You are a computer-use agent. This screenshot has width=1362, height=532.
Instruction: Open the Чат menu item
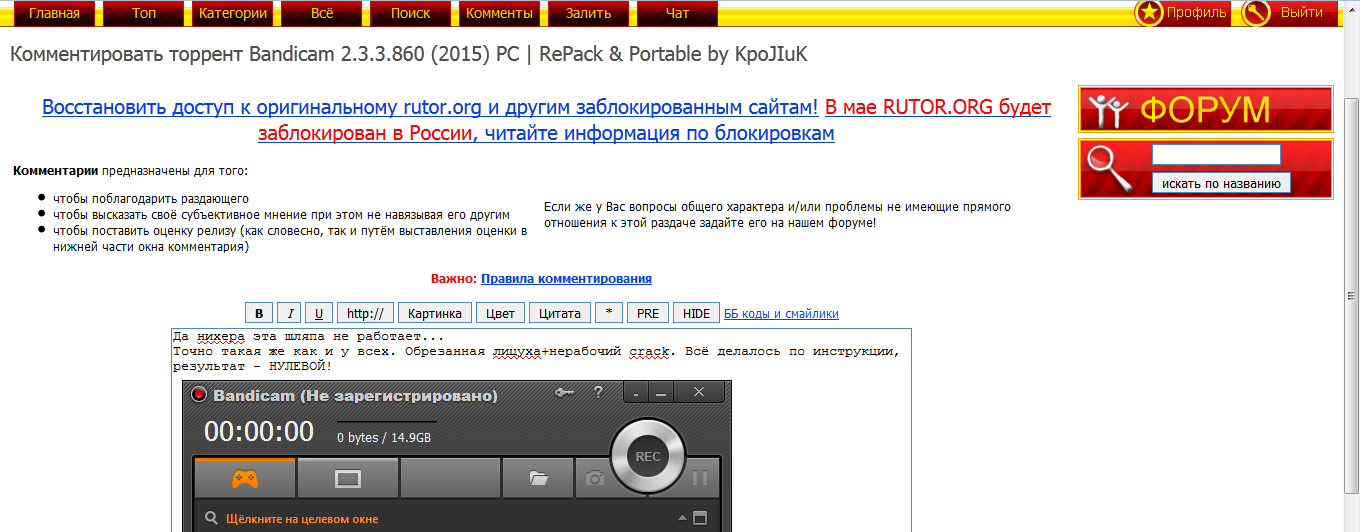click(x=678, y=13)
